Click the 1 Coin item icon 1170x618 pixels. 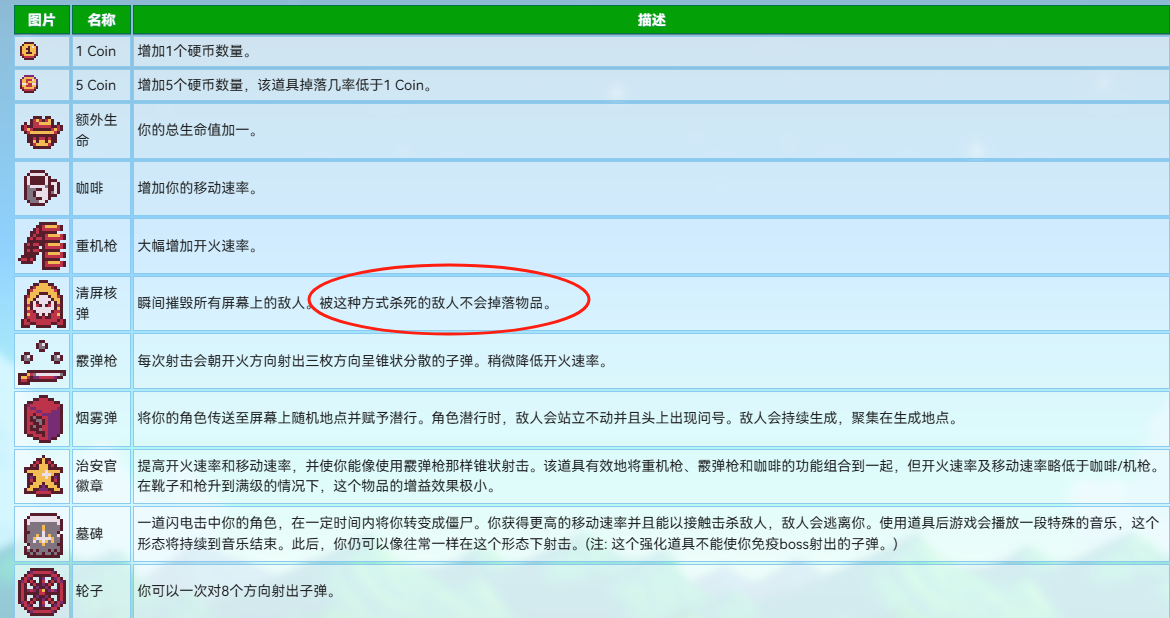pos(29,51)
